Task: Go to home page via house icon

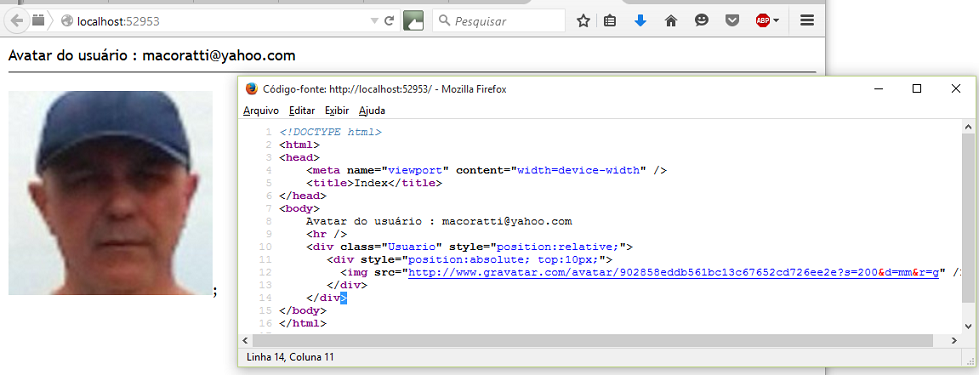Action: [x=671, y=21]
